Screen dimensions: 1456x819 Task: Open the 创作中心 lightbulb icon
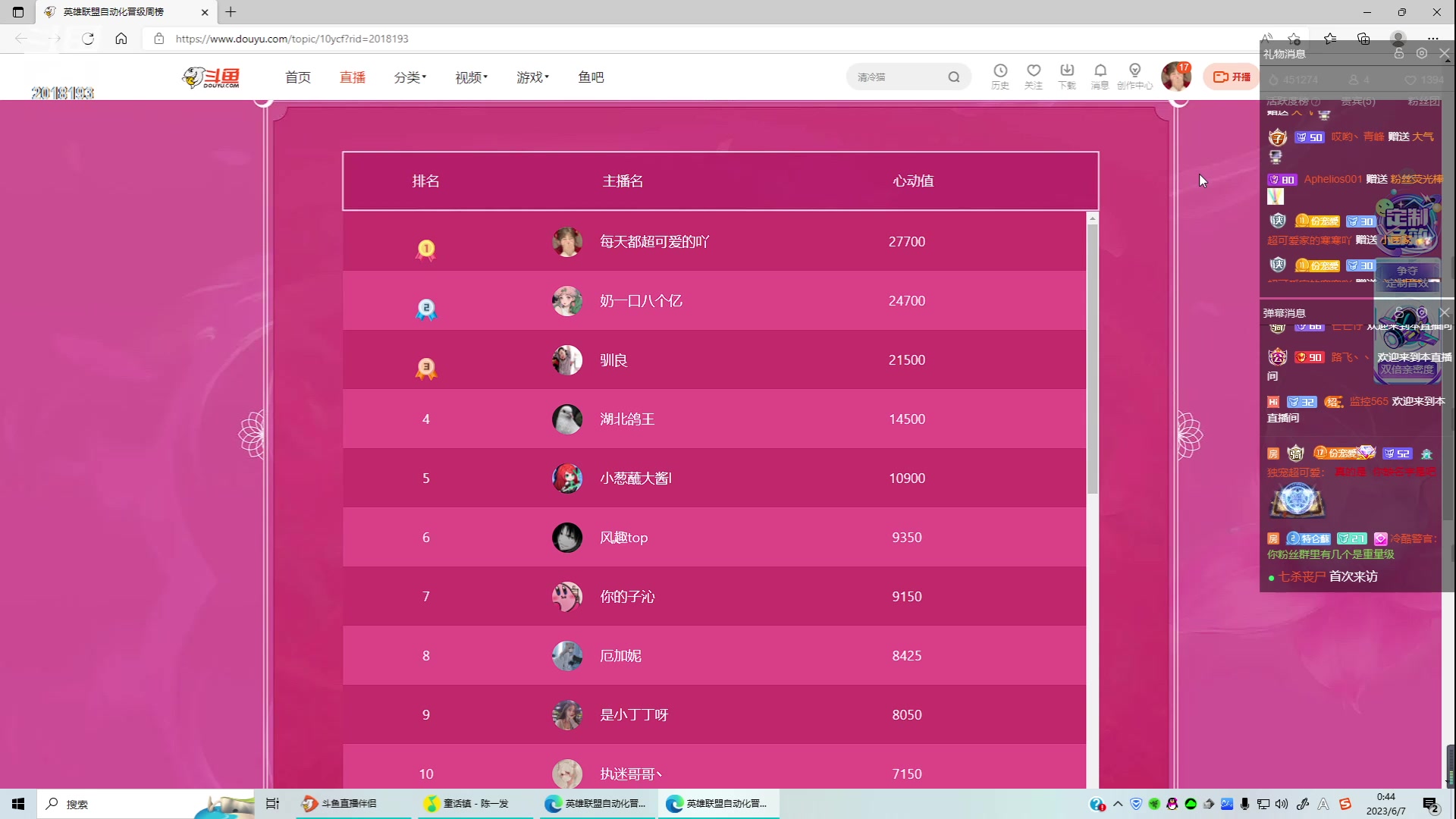[x=1134, y=77]
